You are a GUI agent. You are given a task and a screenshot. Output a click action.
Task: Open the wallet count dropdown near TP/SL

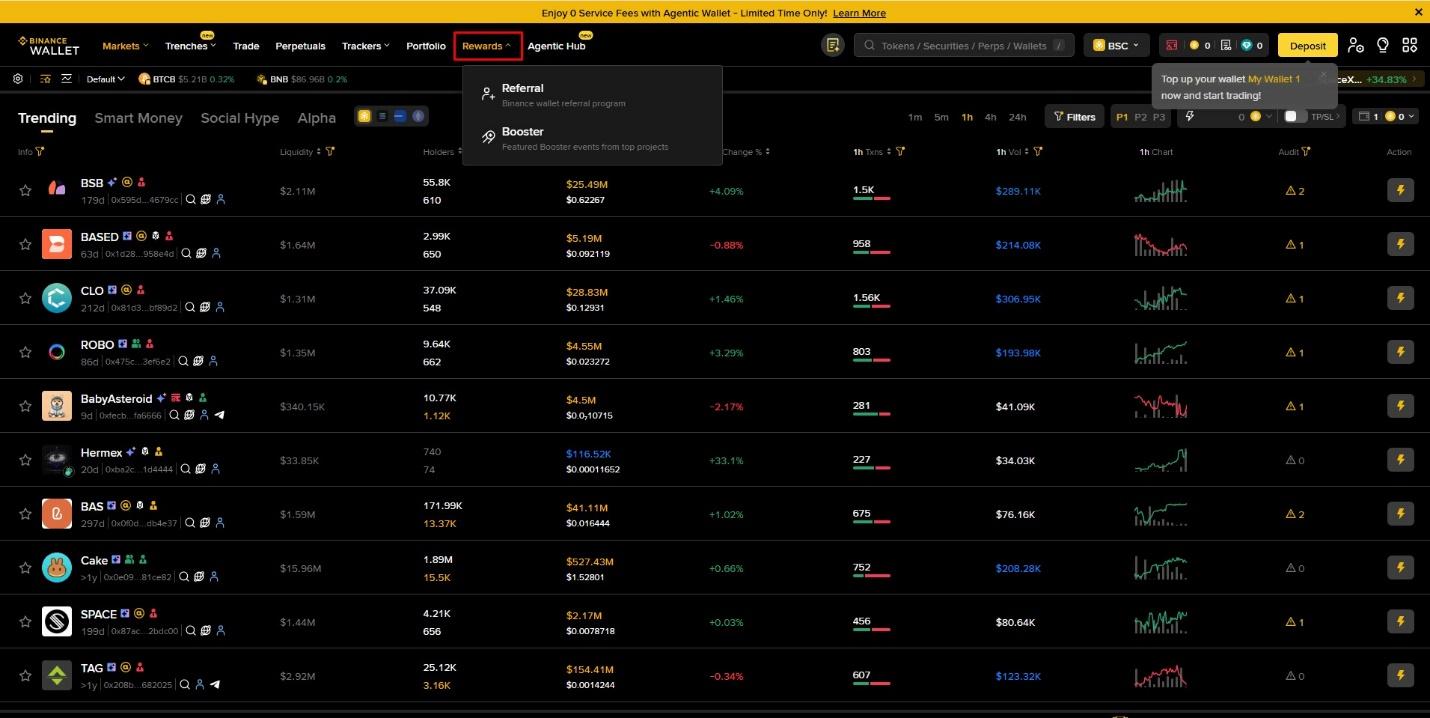coord(1385,117)
